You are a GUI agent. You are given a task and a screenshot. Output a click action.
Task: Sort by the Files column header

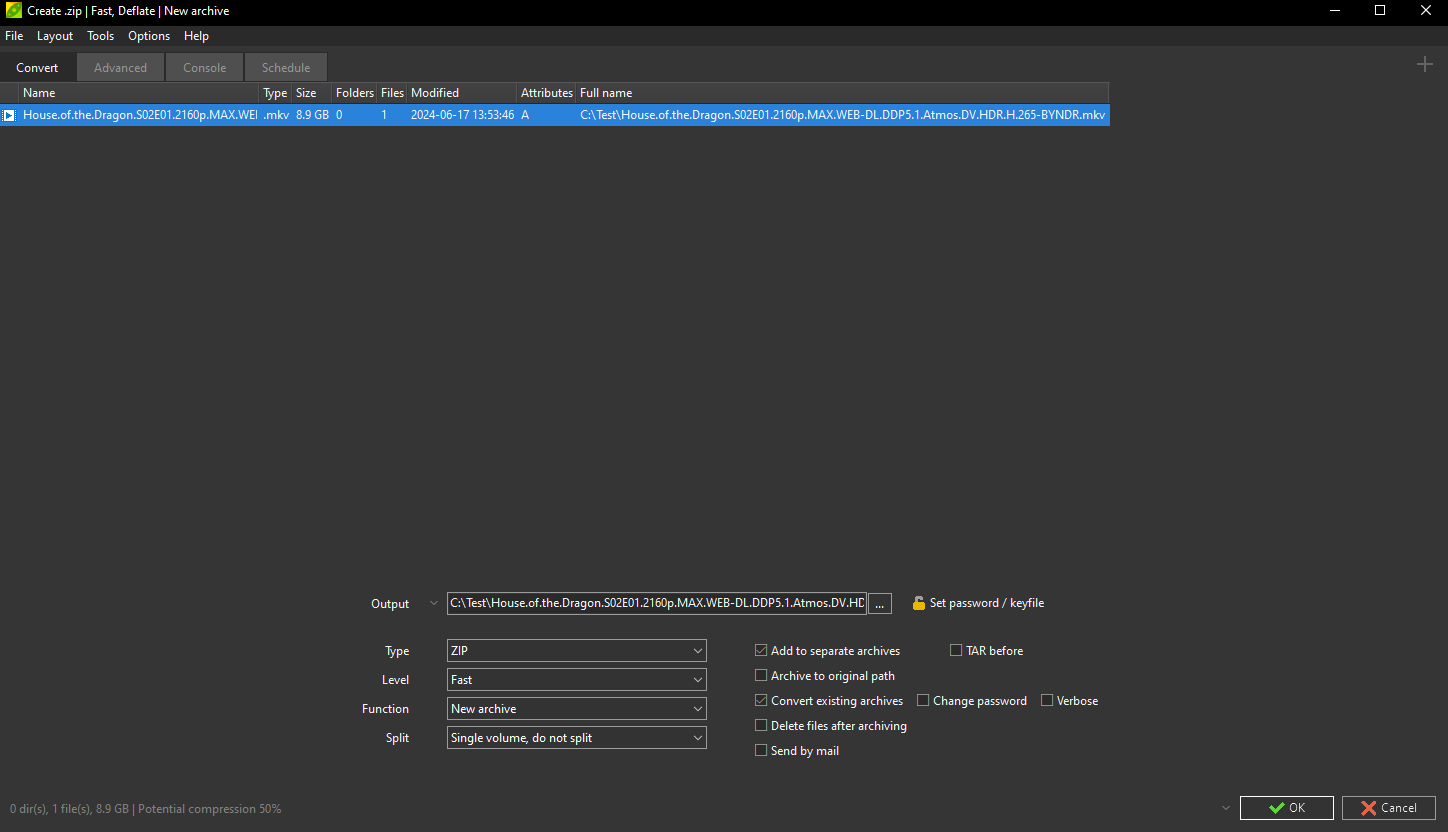pos(392,93)
